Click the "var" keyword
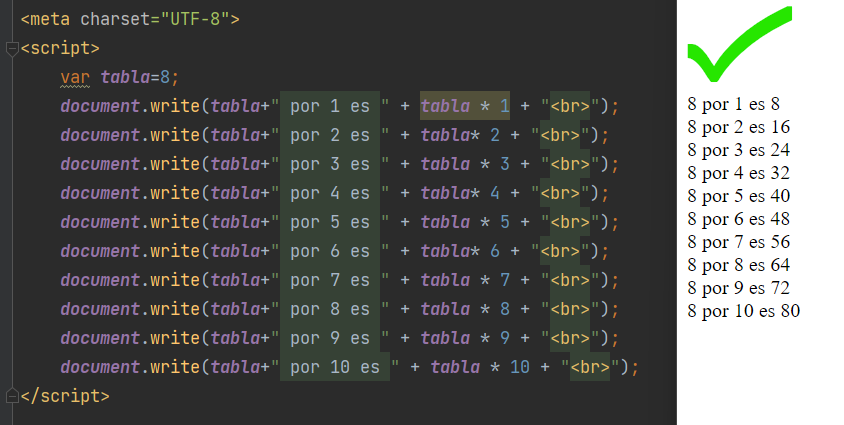The height and width of the screenshot is (425, 844). (75, 76)
